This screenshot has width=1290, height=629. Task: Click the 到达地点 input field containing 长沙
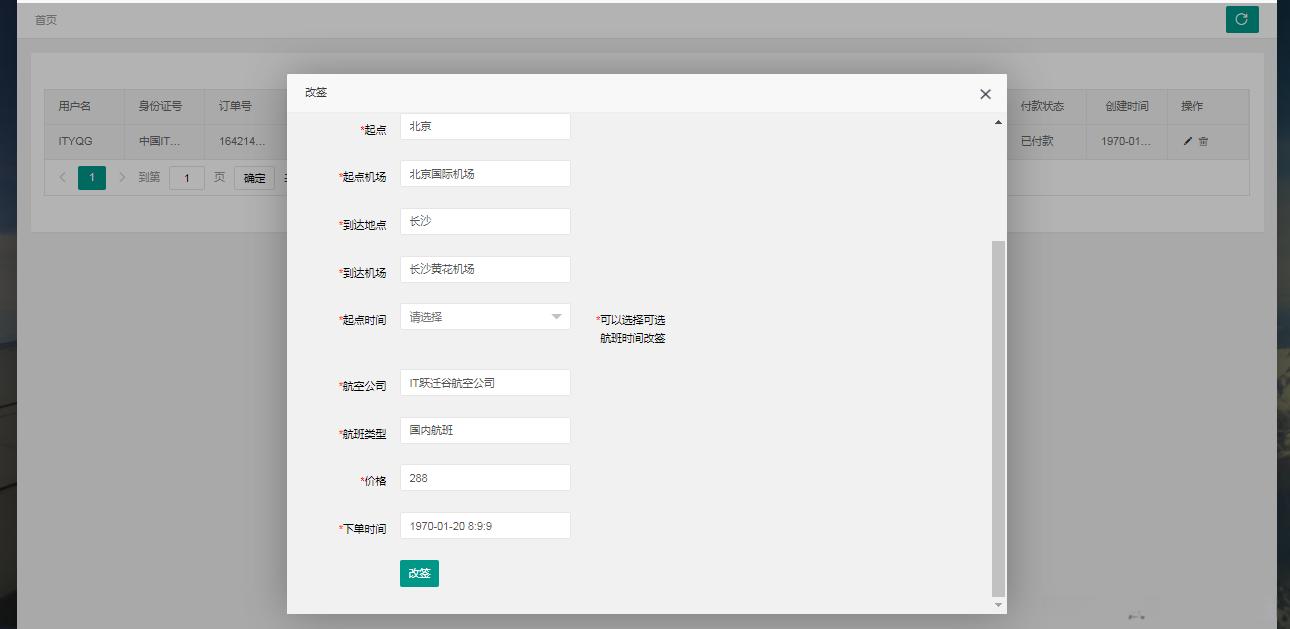(x=485, y=221)
